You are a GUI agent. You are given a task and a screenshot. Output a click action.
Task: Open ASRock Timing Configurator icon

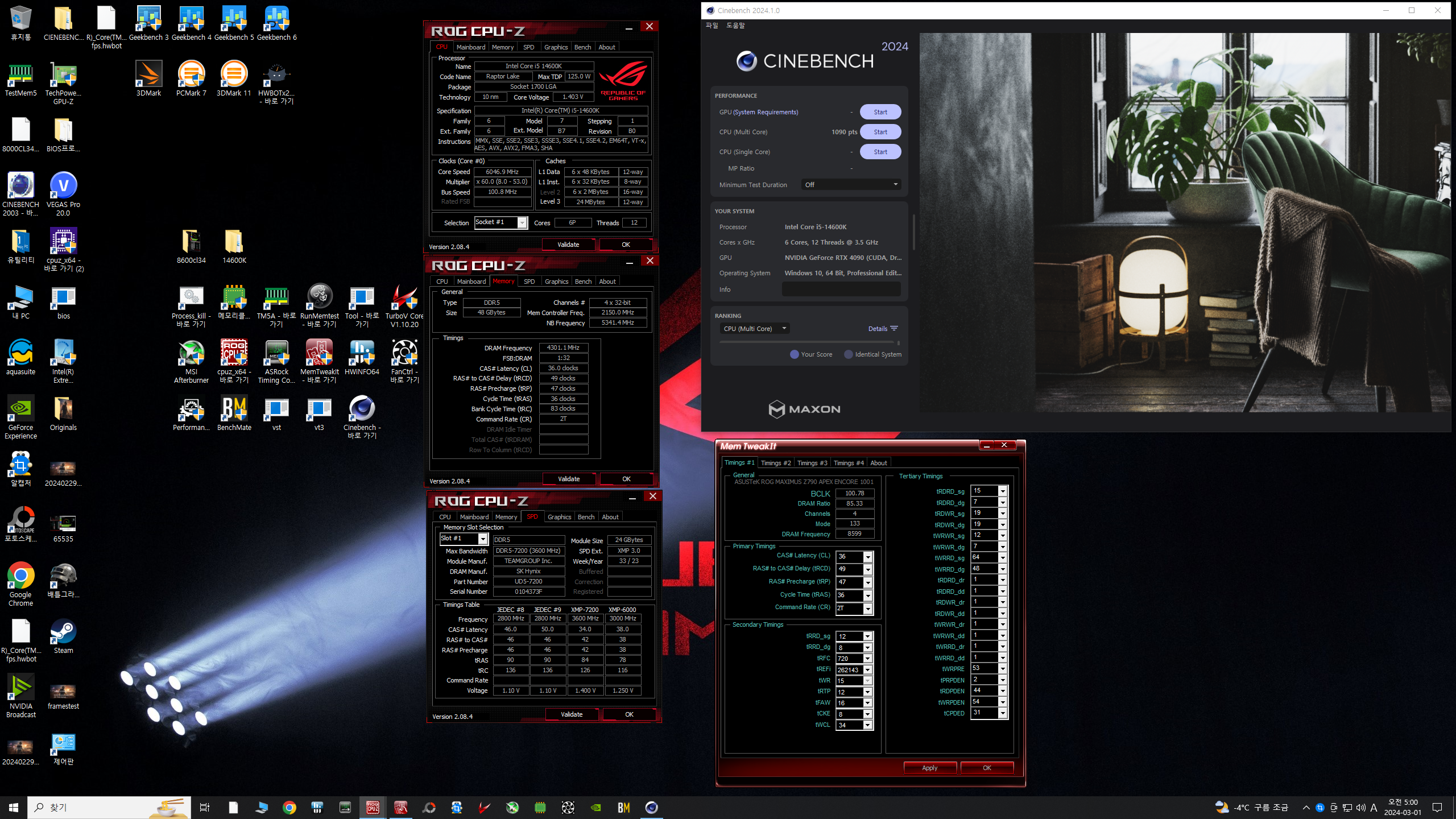click(x=276, y=362)
